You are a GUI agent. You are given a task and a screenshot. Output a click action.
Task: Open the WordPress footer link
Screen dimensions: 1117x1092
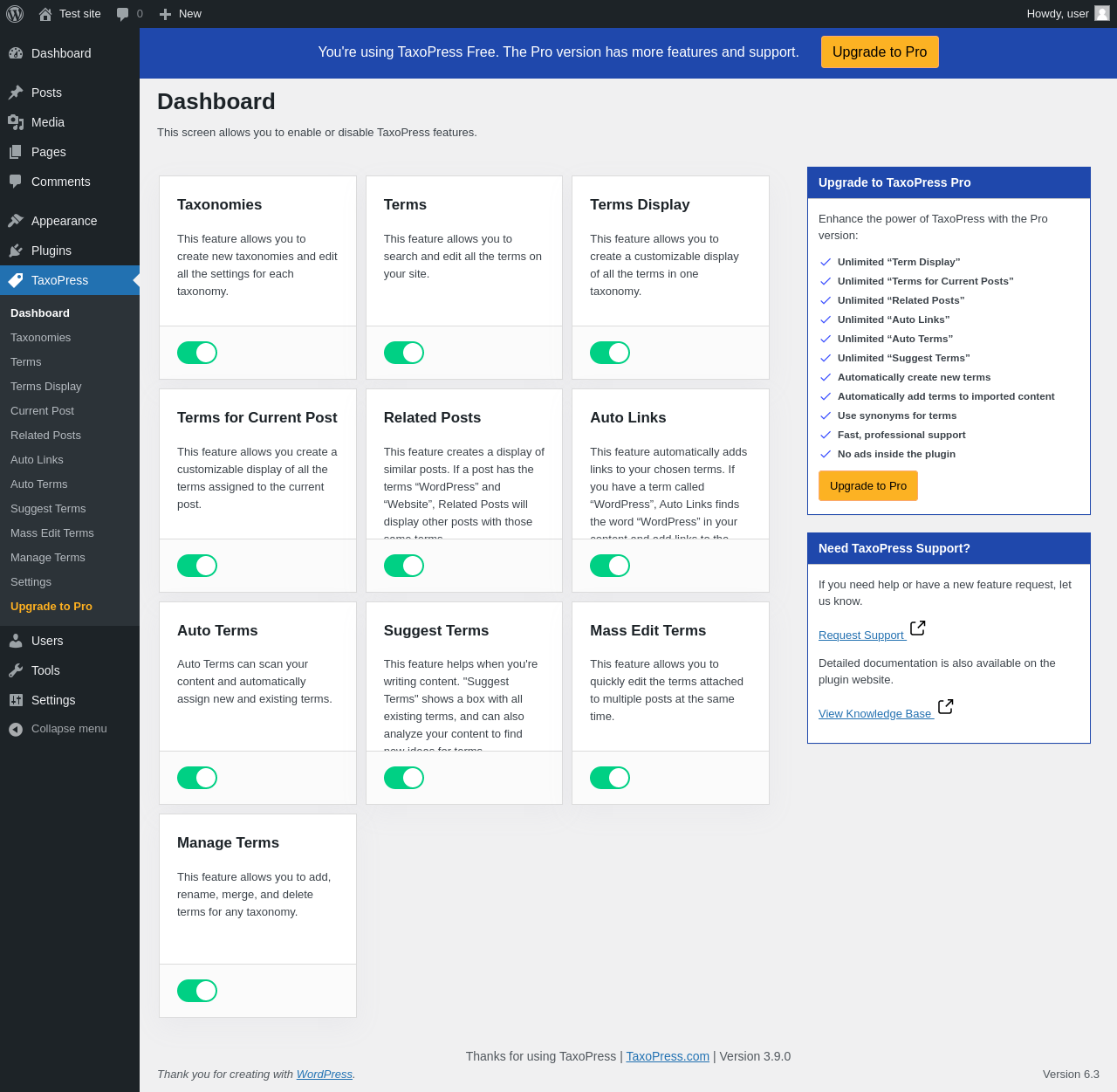[x=325, y=1075]
